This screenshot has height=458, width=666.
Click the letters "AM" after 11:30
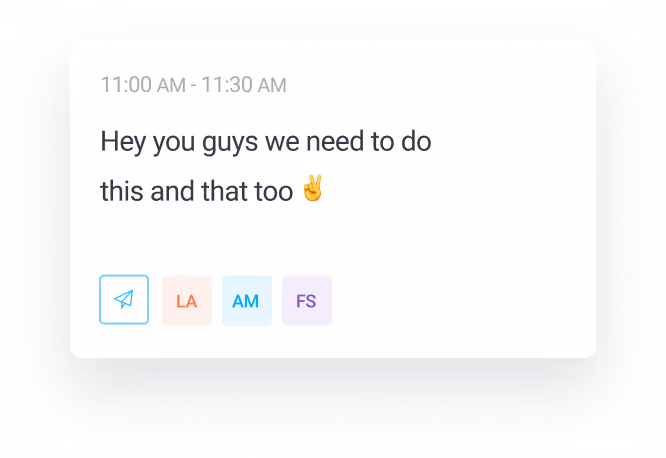click(272, 85)
